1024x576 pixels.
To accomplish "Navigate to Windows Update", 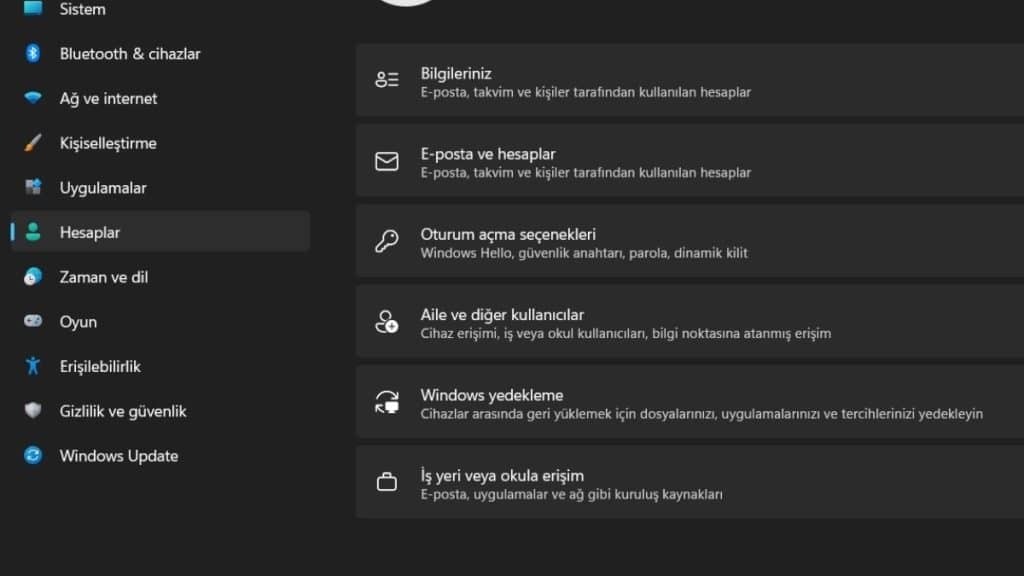I will [x=160, y=455].
